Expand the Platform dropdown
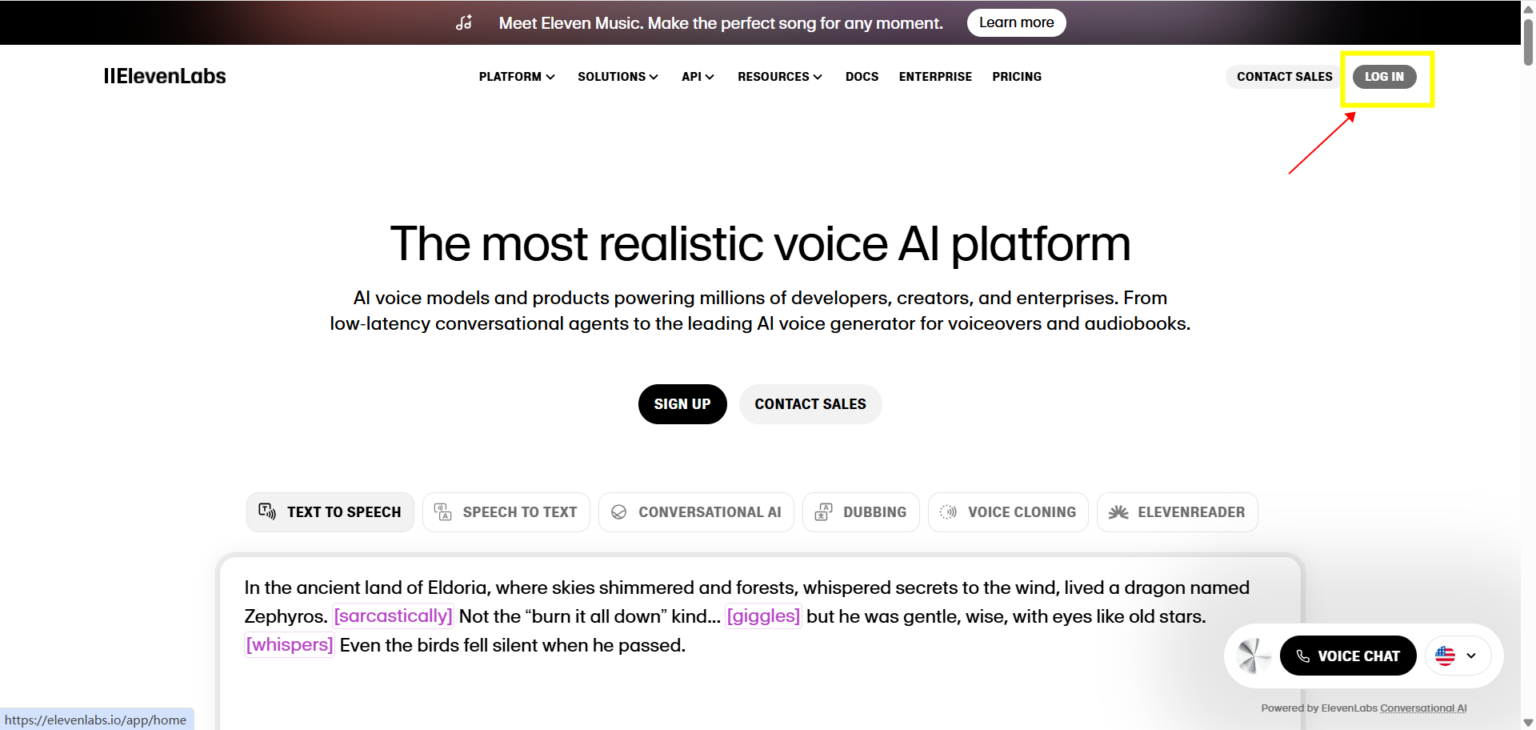 [517, 76]
